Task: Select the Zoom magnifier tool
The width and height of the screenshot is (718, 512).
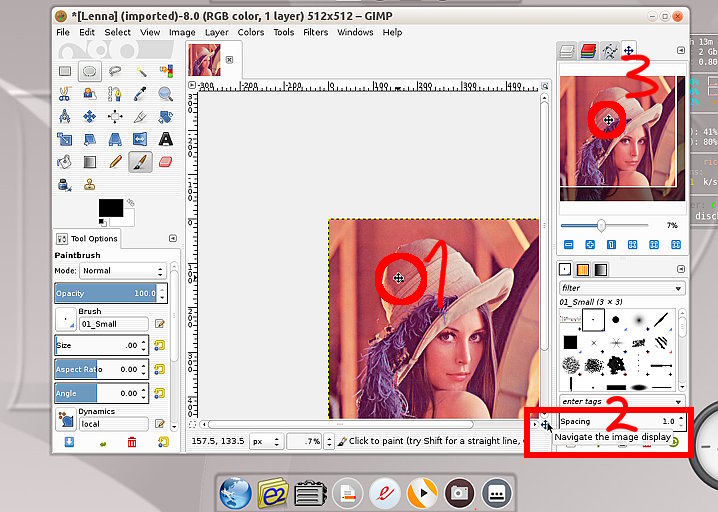Action: point(166,94)
